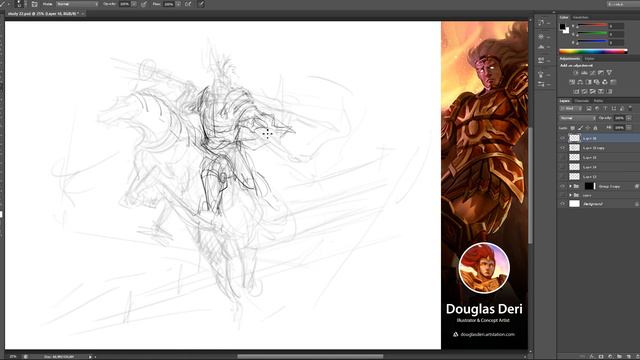Toggle pressure controls opacity icon

(x=144, y=4)
